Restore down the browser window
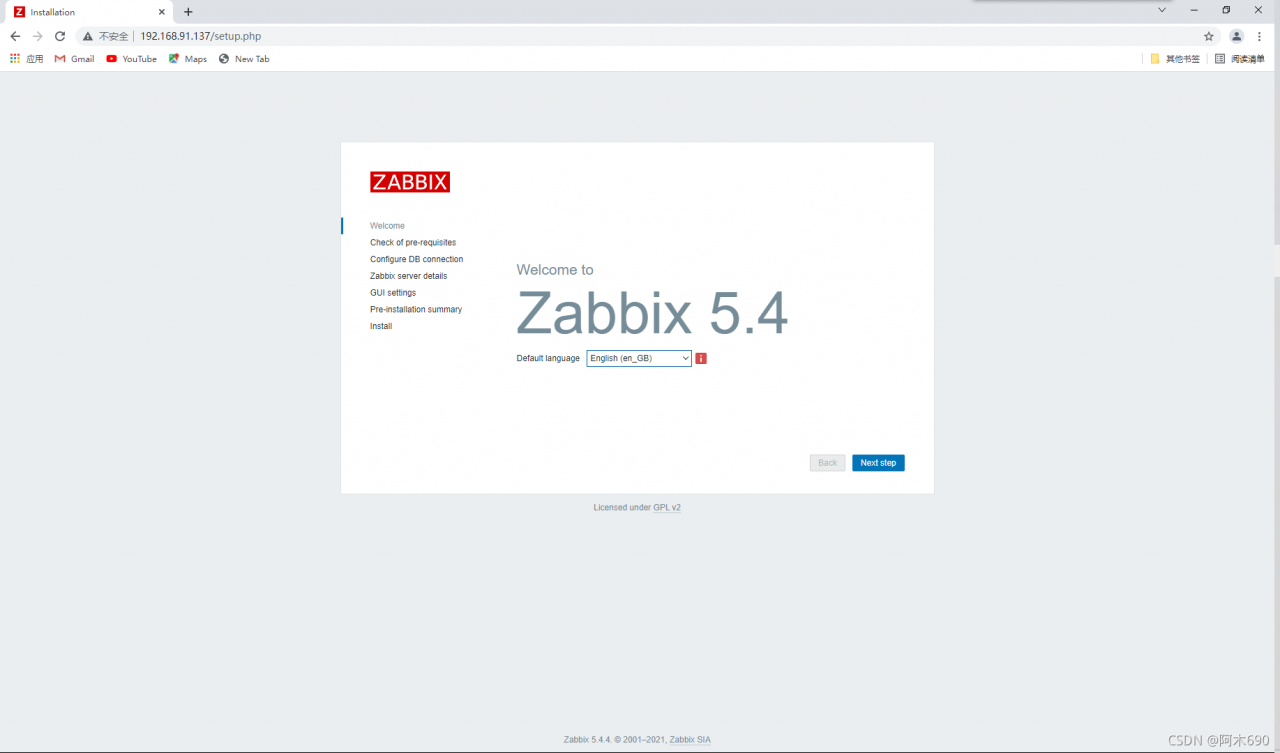This screenshot has height=753, width=1280. 1226,10
